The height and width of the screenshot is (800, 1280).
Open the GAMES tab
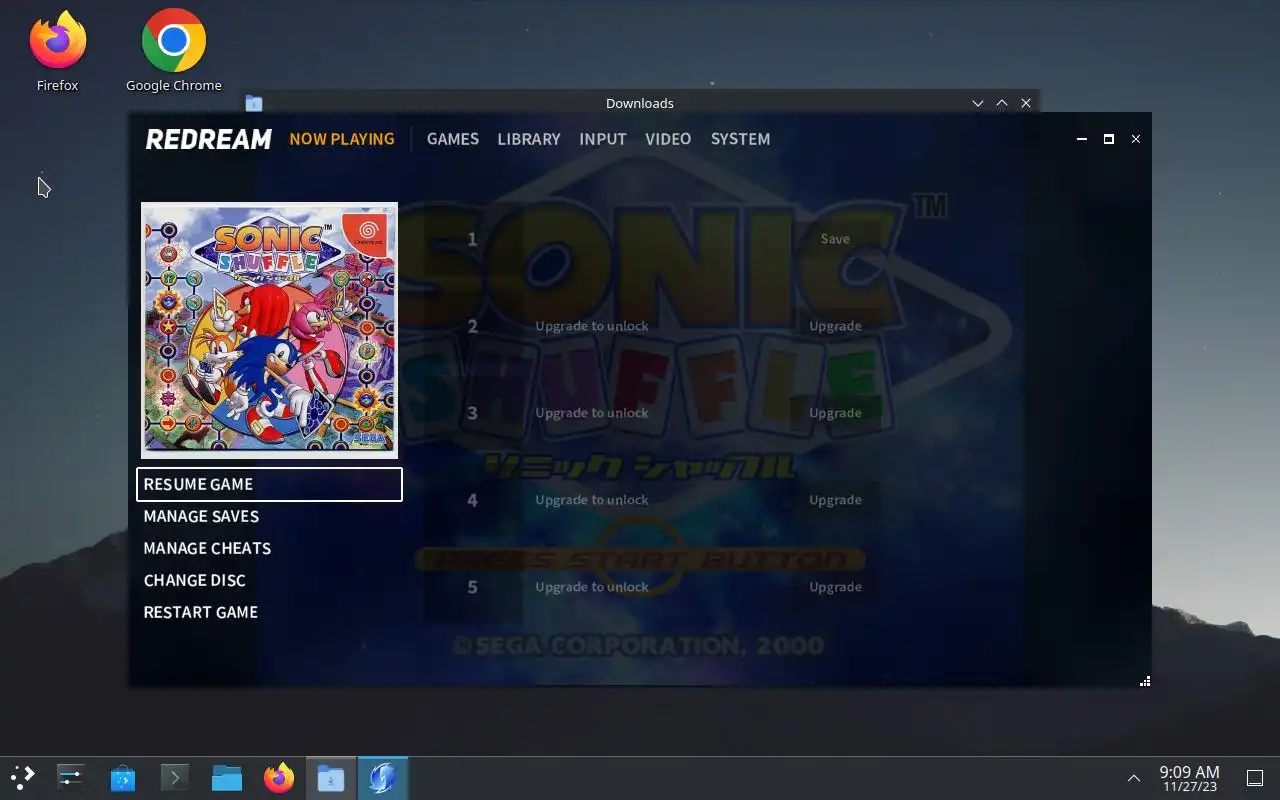453,139
